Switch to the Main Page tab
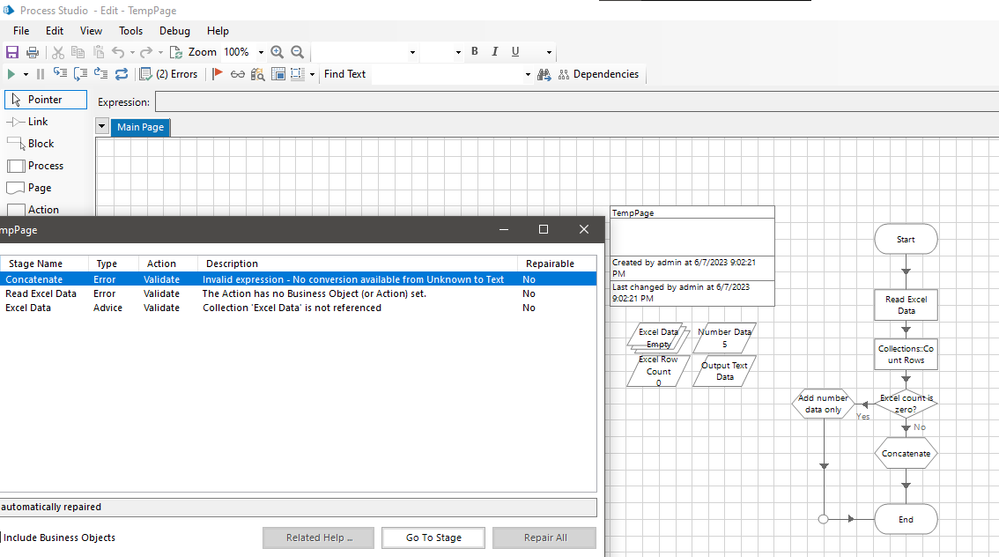 141,127
